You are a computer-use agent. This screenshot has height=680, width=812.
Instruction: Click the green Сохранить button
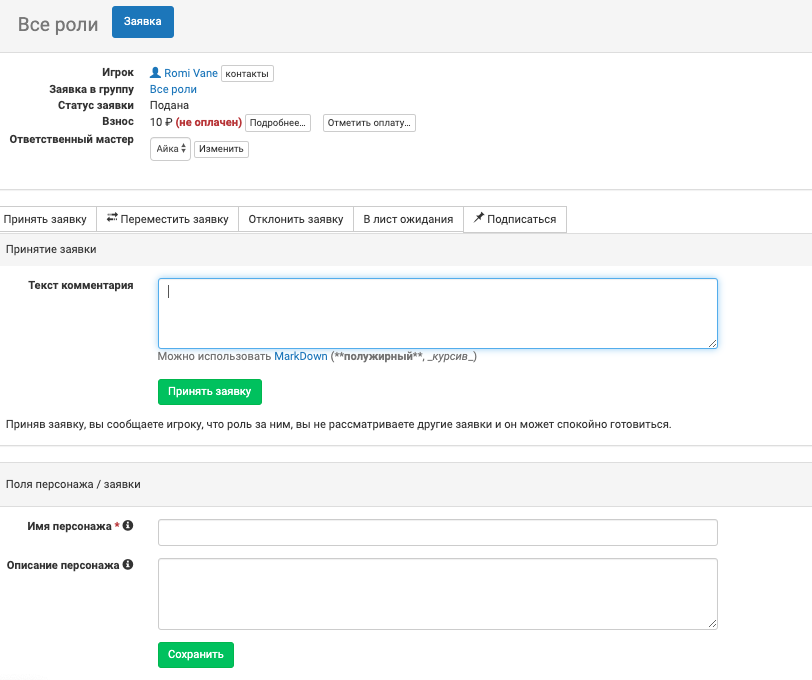tap(196, 655)
